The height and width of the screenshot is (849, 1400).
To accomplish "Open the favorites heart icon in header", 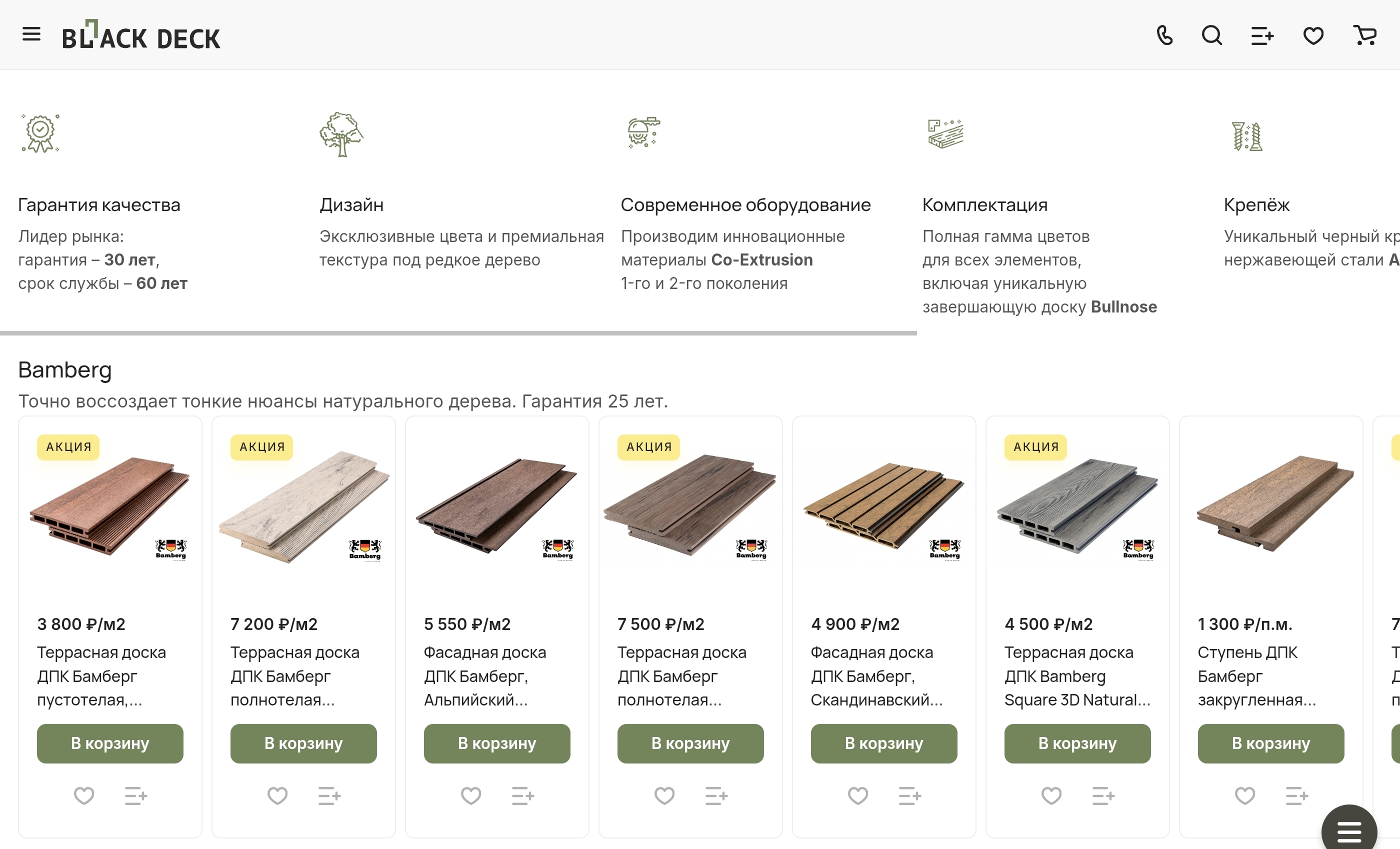I will click(x=1313, y=36).
